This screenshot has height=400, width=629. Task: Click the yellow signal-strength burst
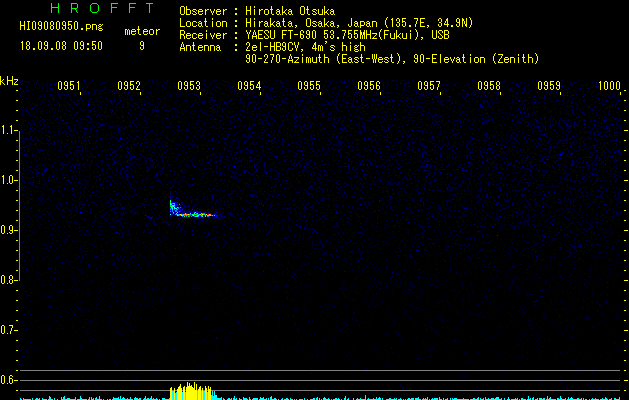[x=192, y=391]
